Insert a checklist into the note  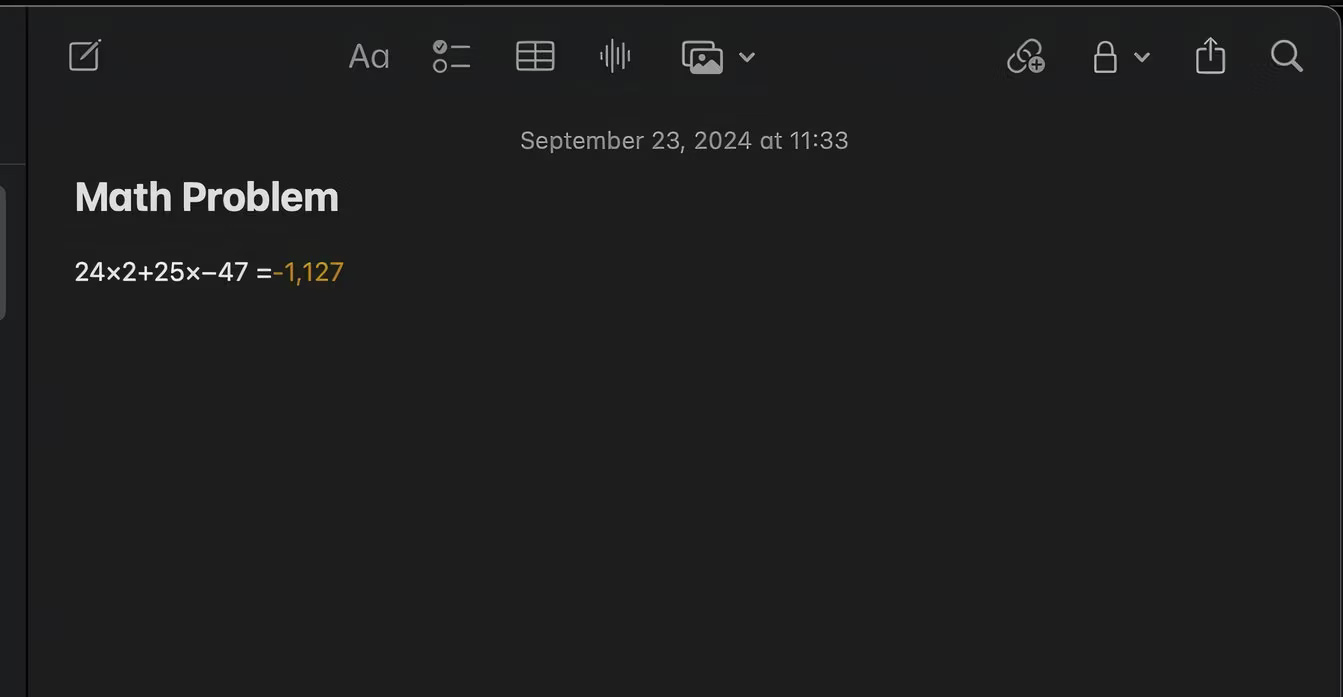[x=451, y=57]
